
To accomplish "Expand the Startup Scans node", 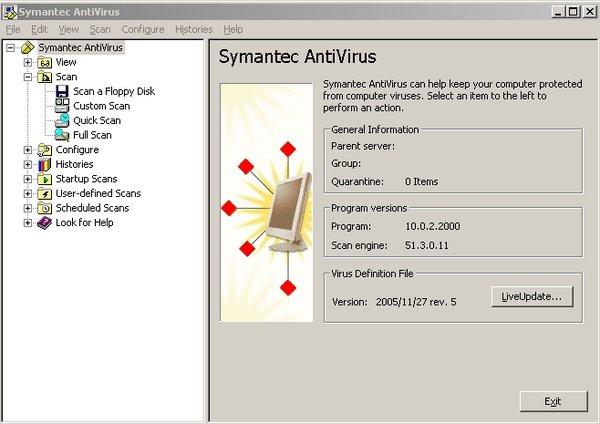I will [x=28, y=179].
